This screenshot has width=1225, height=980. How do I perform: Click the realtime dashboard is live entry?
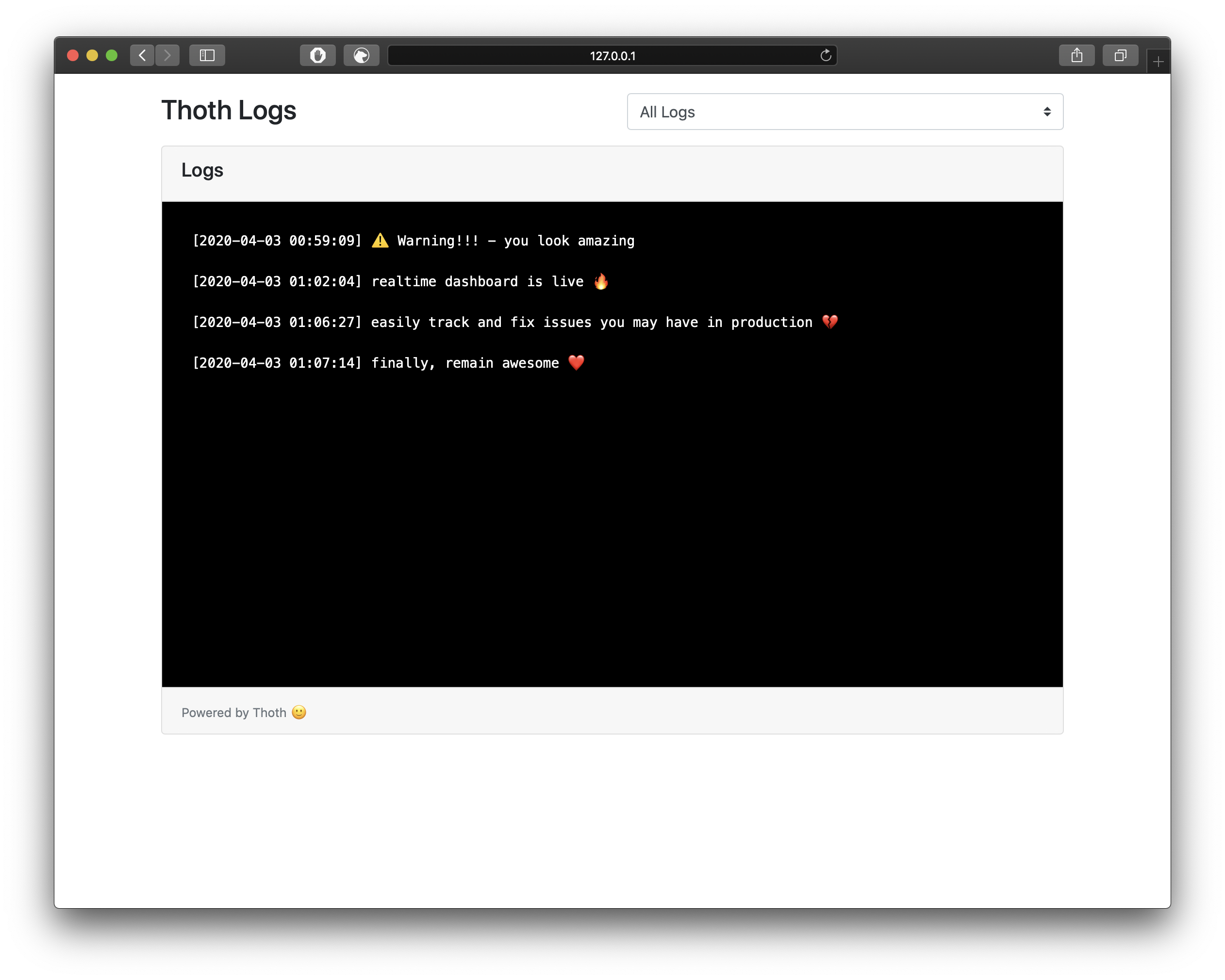coord(400,282)
